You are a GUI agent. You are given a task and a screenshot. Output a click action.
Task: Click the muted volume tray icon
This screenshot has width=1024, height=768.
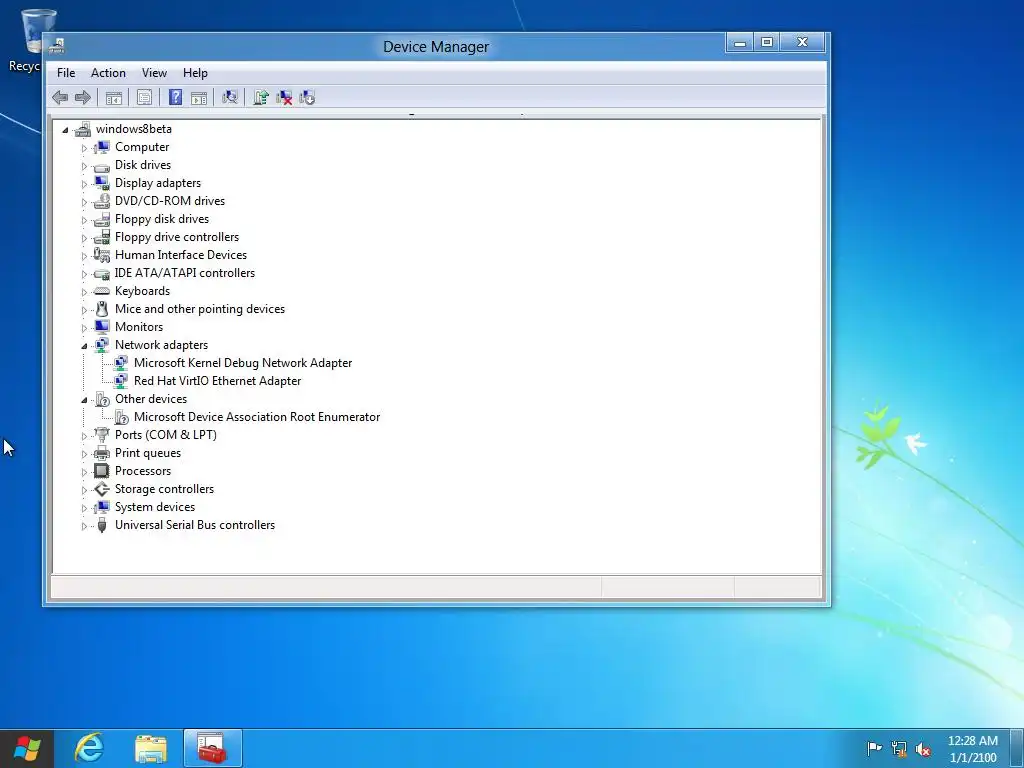tap(923, 748)
